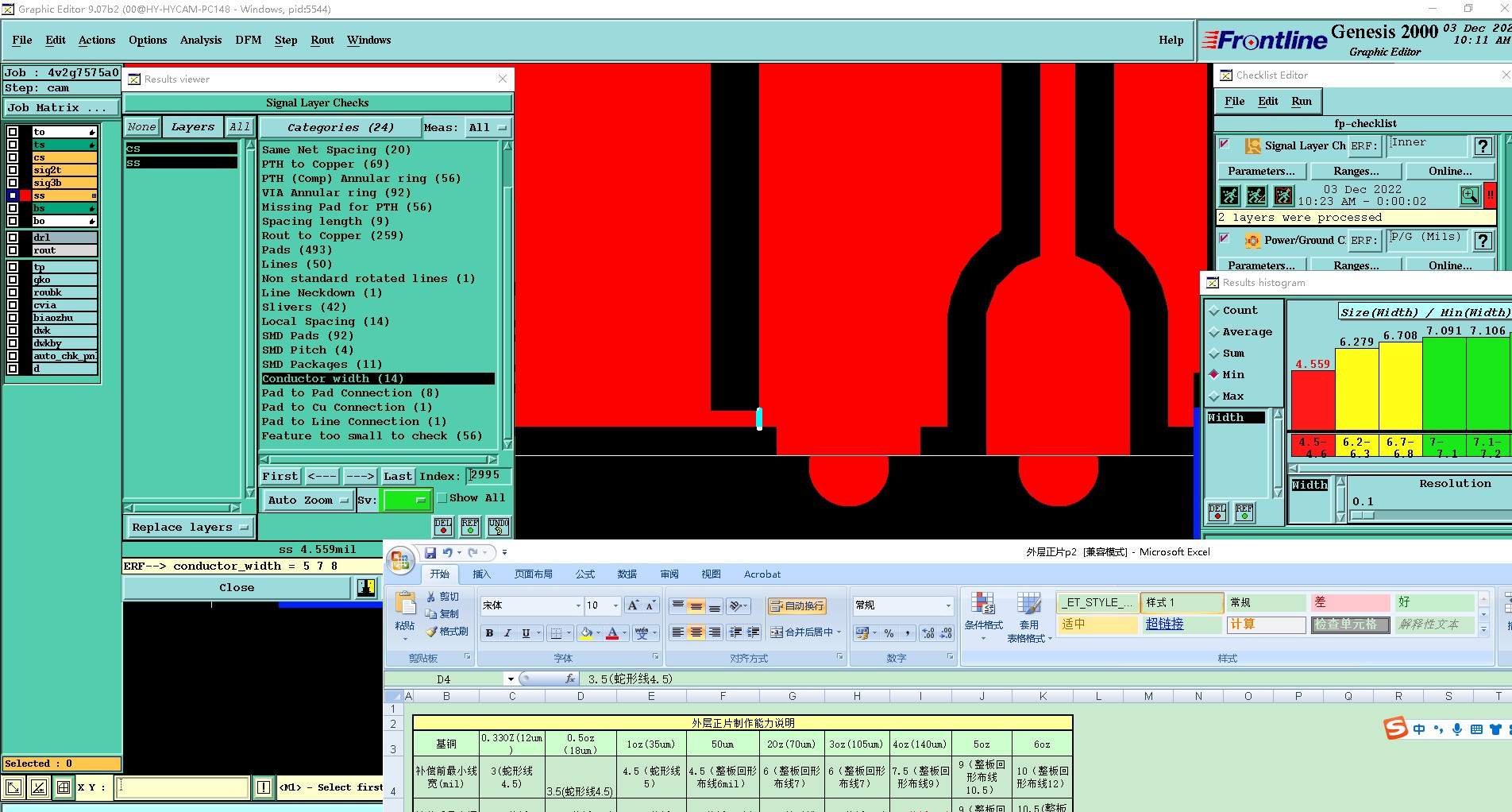Click the question mark beside the Inner ERF field
The image size is (1512, 812).
(x=1483, y=146)
